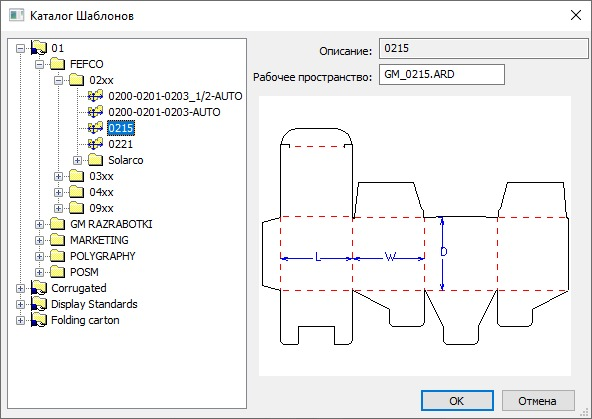Collapse the 01 catalog node
The width and height of the screenshot is (592, 419).
click(x=20, y=48)
